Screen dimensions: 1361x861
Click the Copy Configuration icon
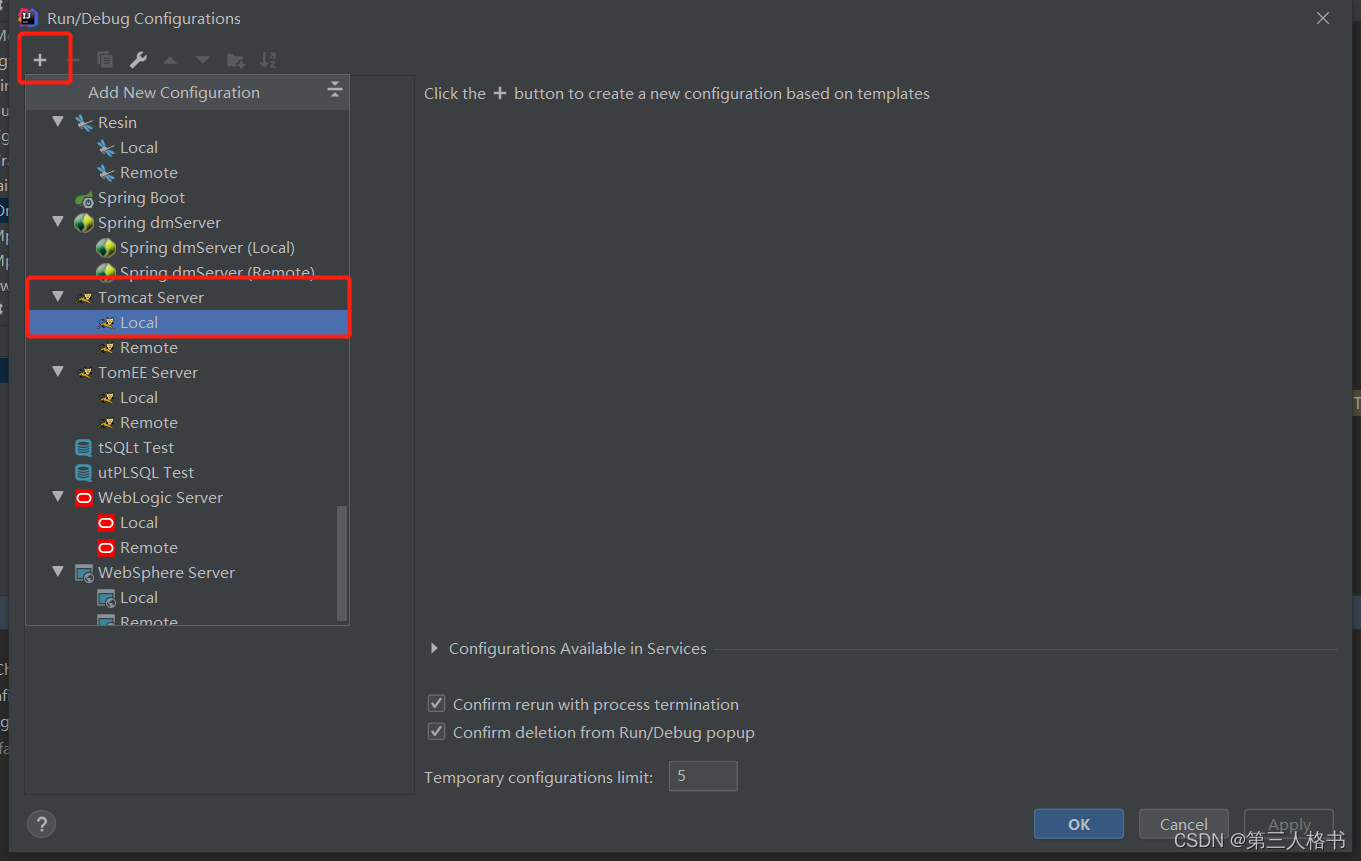point(105,60)
